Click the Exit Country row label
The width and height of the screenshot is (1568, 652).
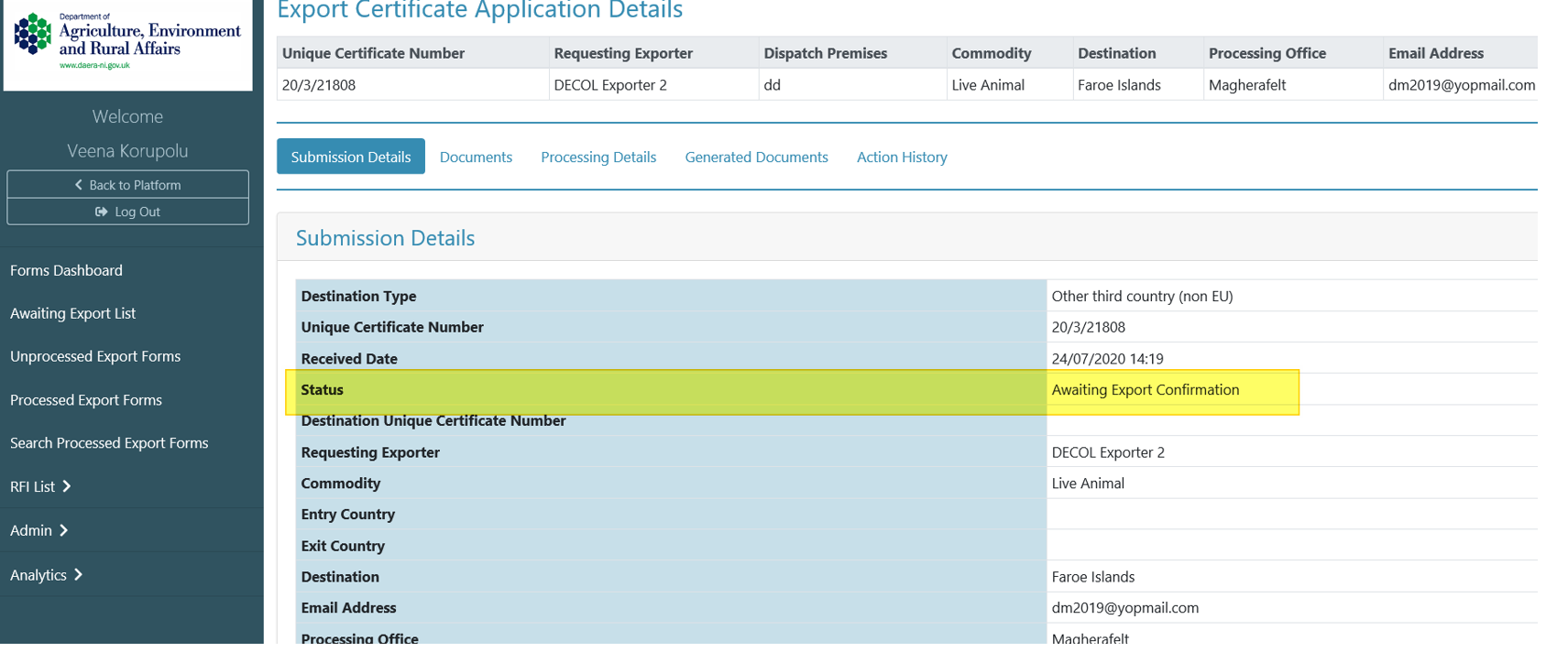click(x=343, y=546)
